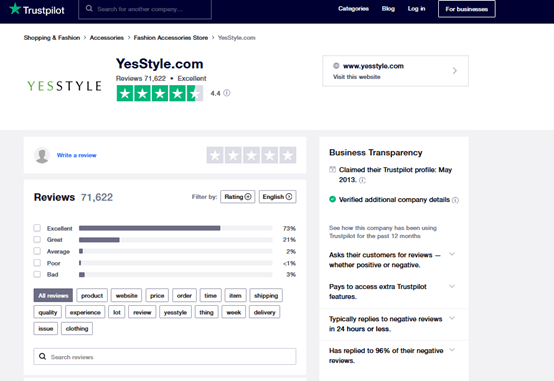Click the Bad 3% rating bar
The height and width of the screenshot is (381, 554).
coord(176,274)
